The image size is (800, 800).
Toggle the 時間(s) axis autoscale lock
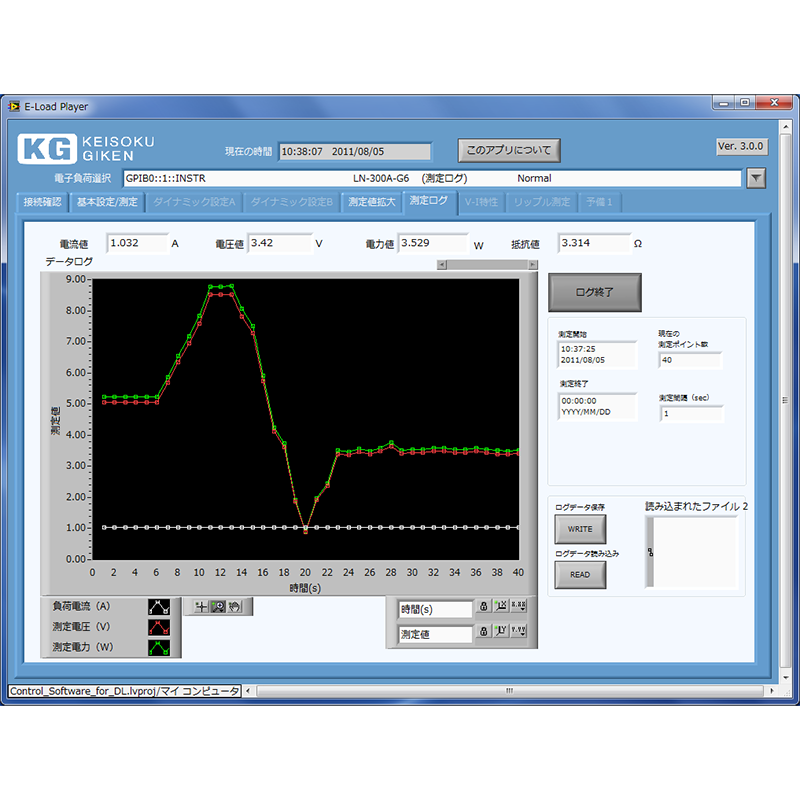tap(483, 607)
